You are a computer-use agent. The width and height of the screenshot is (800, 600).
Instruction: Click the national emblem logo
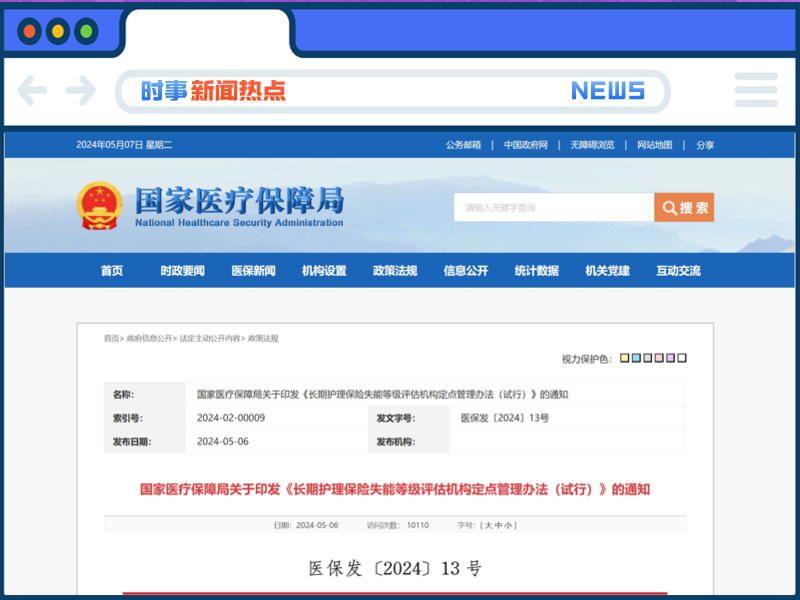(x=99, y=202)
